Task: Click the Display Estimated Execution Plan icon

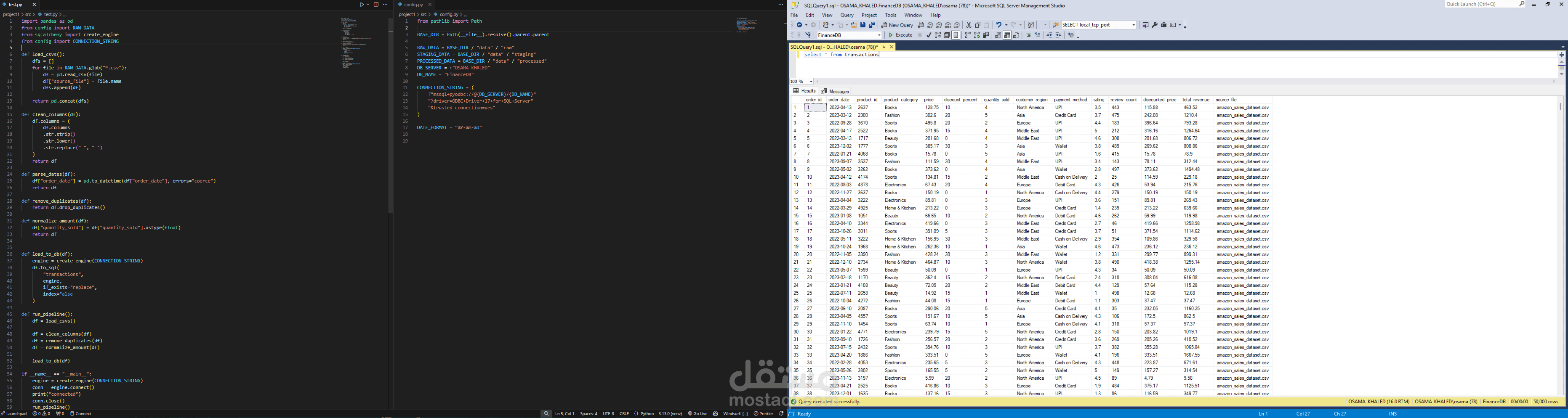Action: tap(937, 34)
